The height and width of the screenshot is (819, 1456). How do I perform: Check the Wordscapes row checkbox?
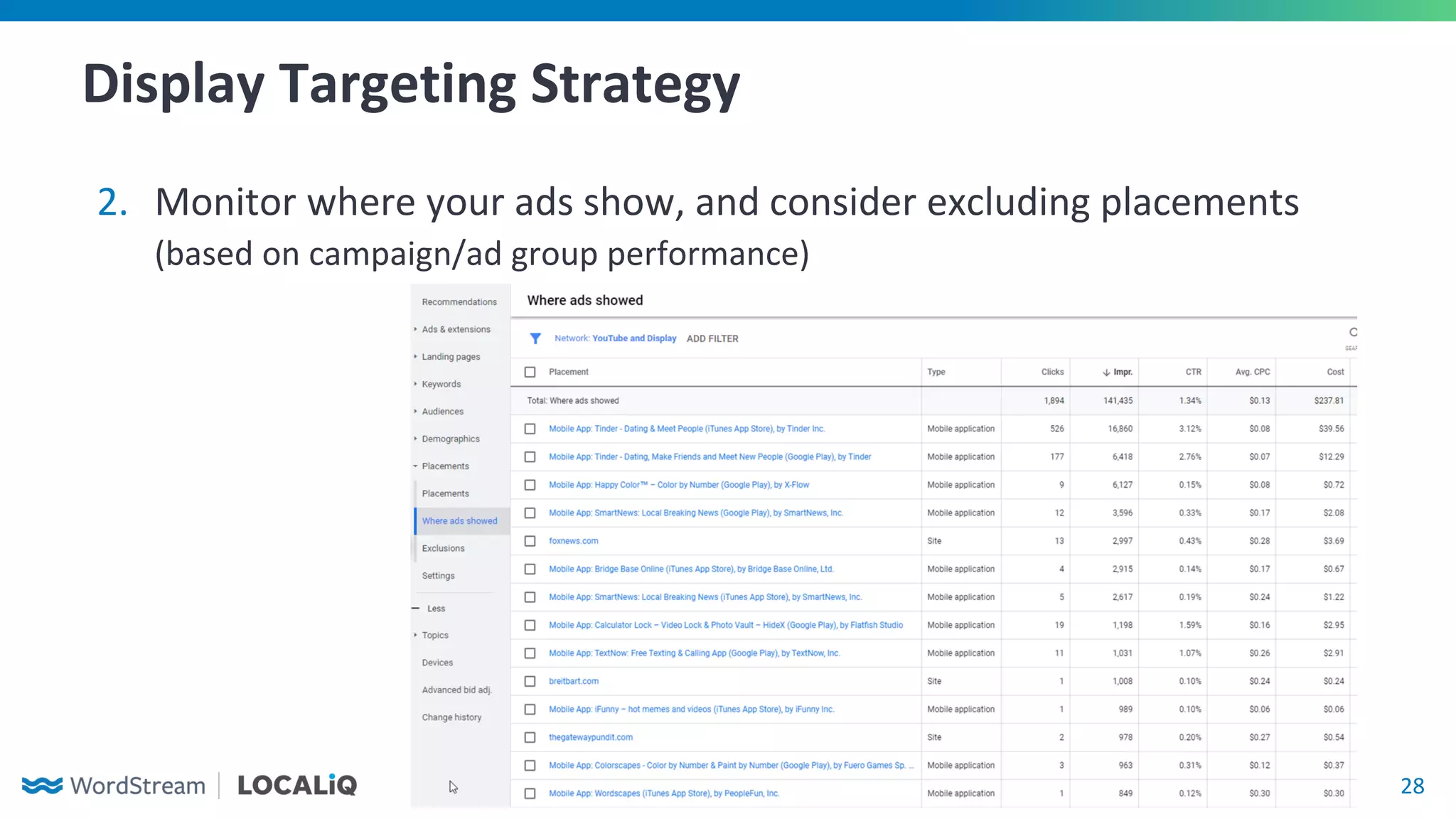point(530,793)
